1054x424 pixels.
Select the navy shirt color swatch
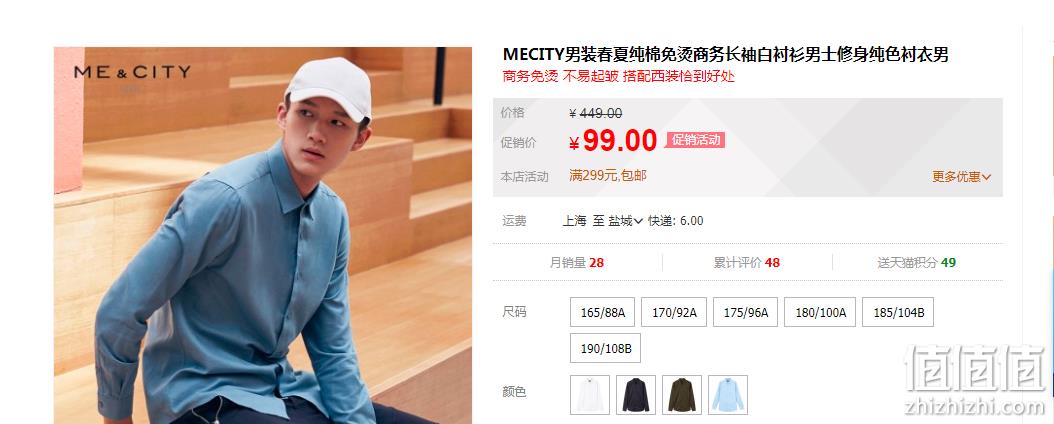(636, 394)
